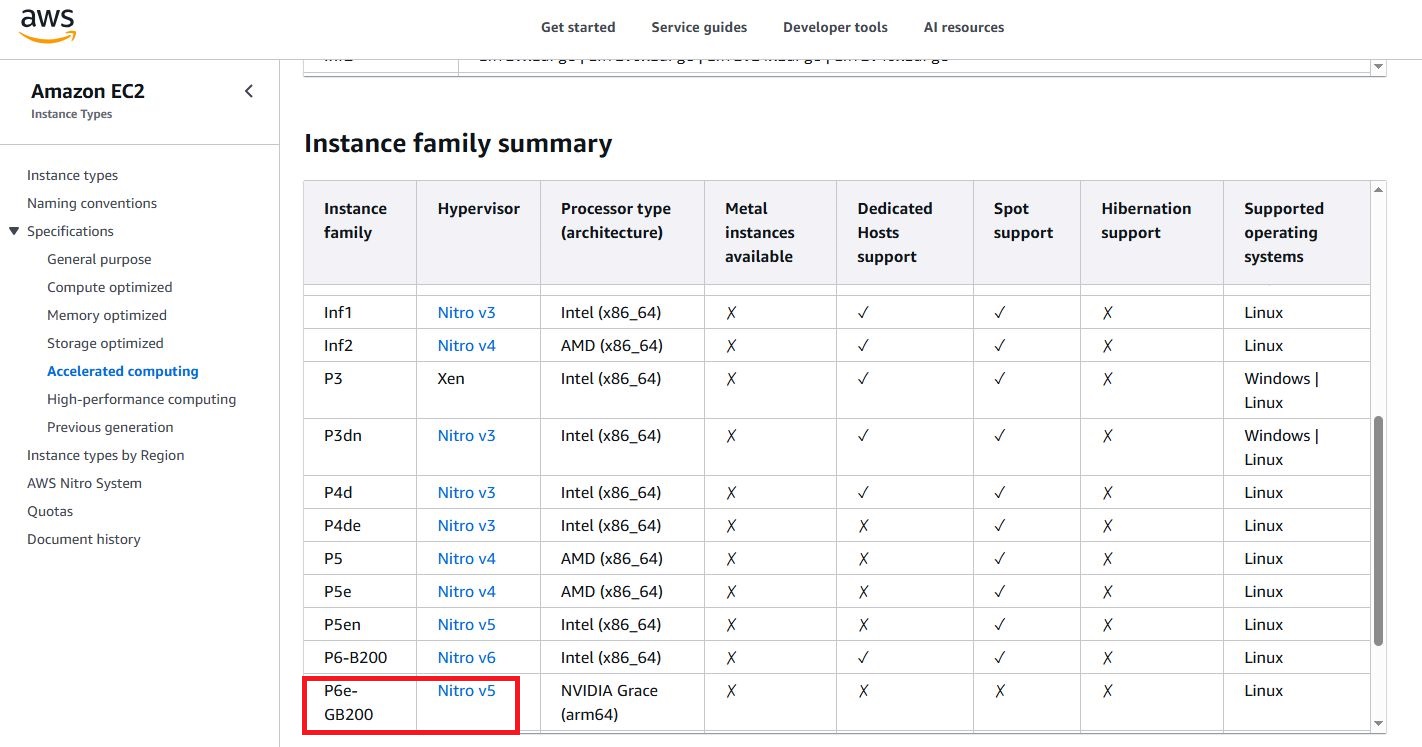Open Memory optimized specifications

(x=107, y=315)
